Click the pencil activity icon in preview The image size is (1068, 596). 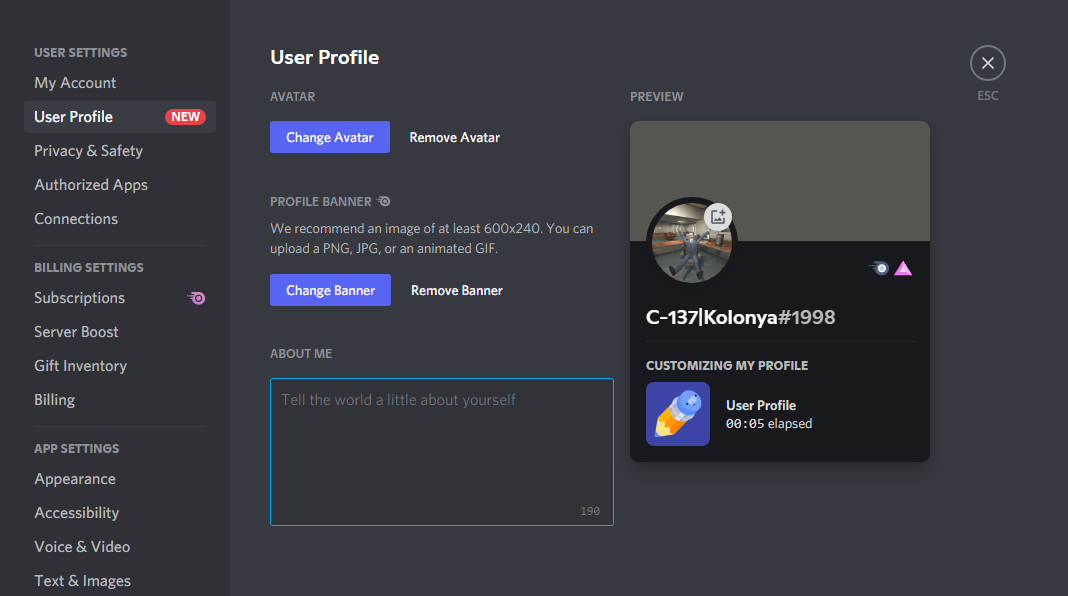678,414
